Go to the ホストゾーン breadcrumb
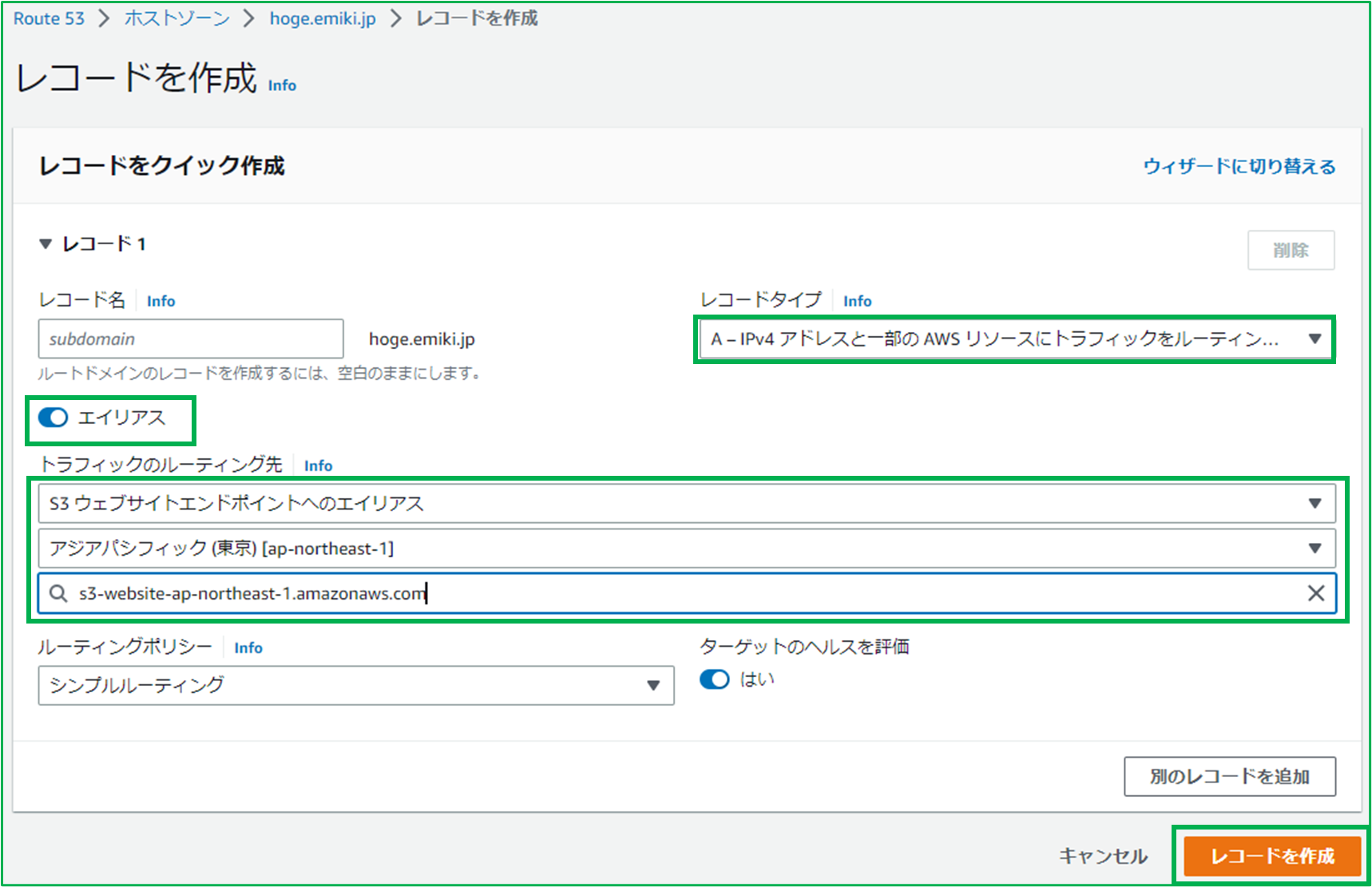This screenshot has width=1372, height=887. tap(176, 18)
